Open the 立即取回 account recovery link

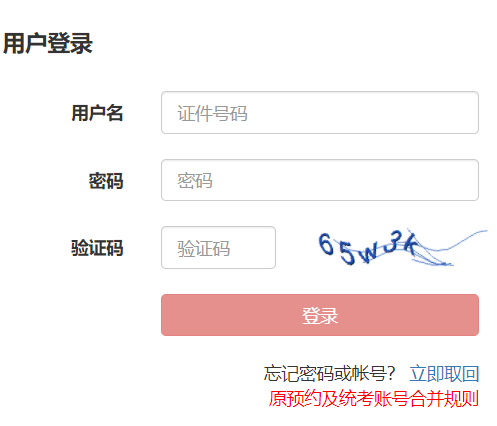(x=444, y=373)
